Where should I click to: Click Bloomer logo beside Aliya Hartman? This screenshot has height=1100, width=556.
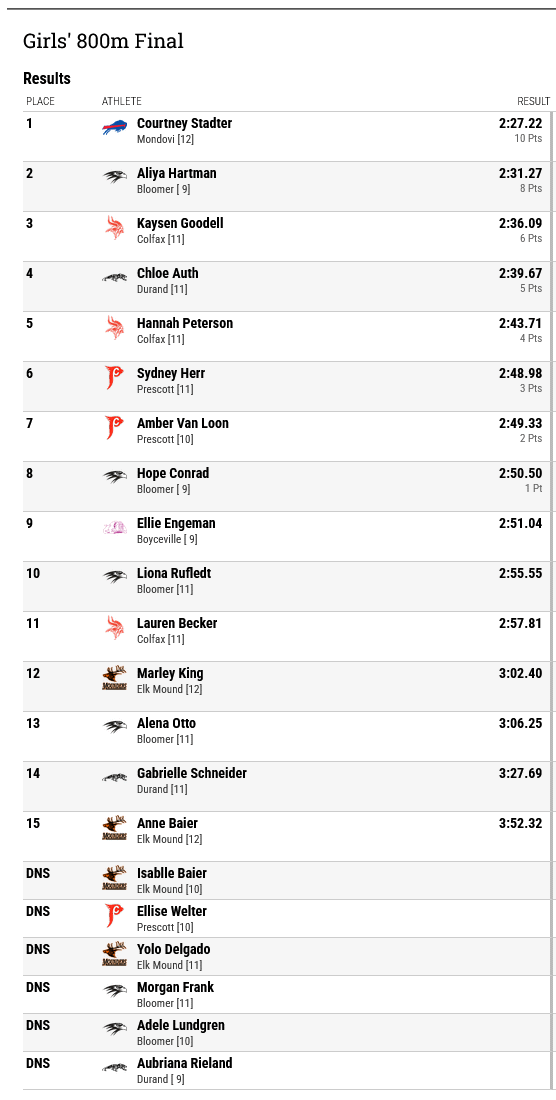(x=114, y=177)
